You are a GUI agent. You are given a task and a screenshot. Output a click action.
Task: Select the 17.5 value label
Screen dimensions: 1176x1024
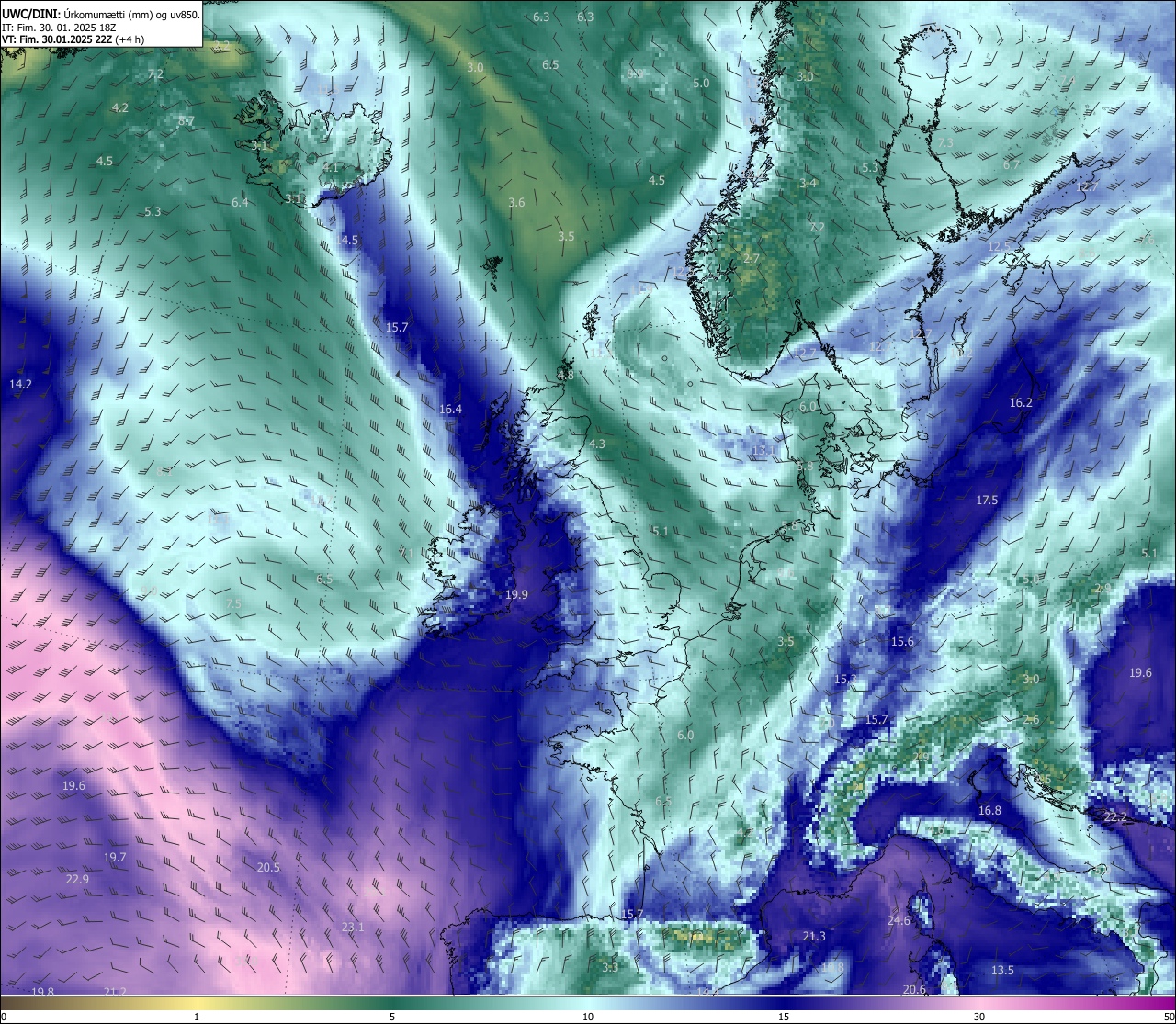click(987, 500)
